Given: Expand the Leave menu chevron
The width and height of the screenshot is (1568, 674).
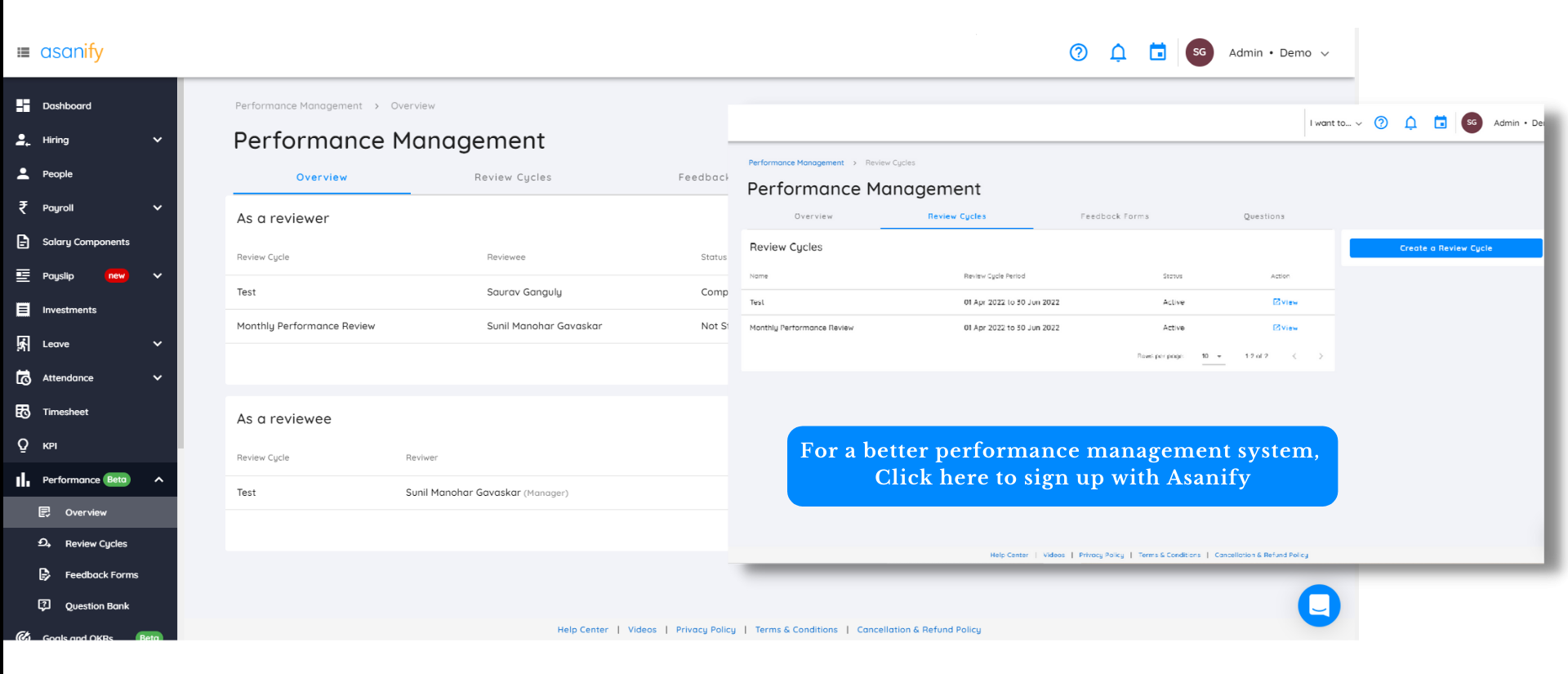Looking at the screenshot, I should [x=158, y=344].
